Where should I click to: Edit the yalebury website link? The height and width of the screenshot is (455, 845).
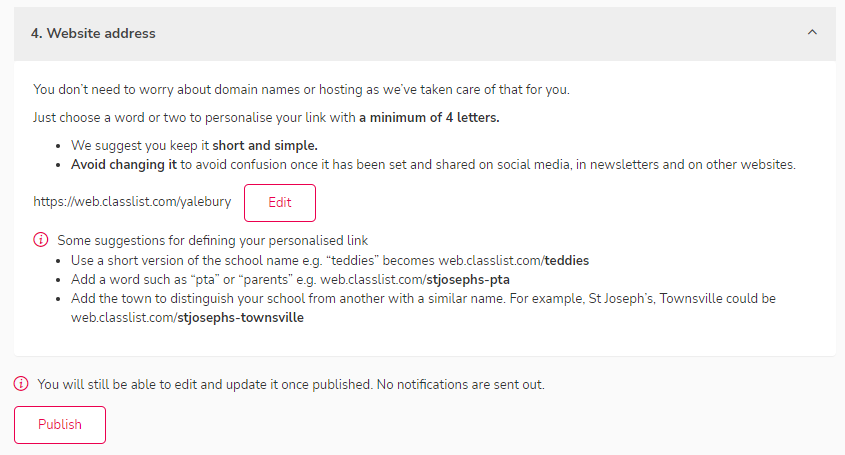coord(280,203)
